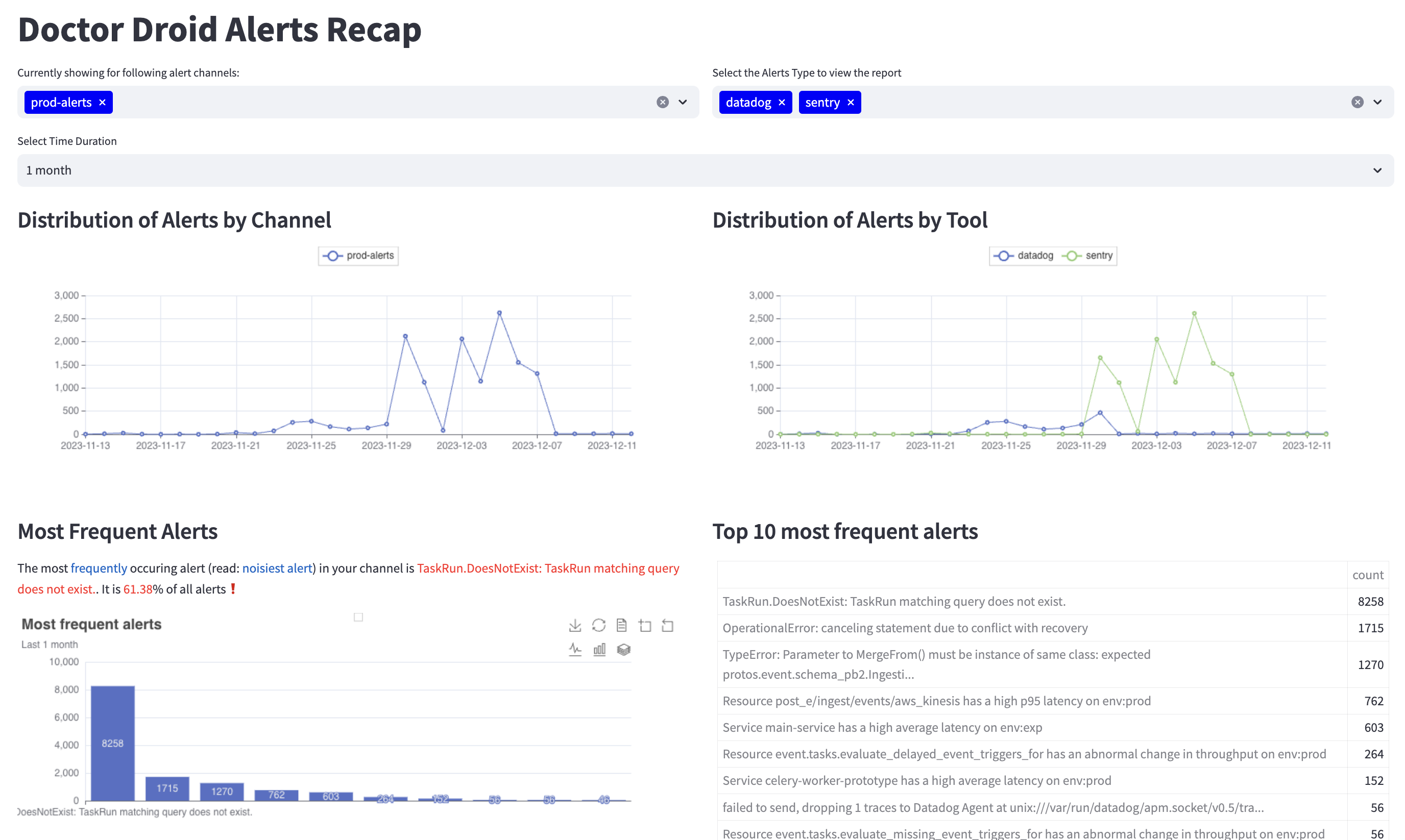This screenshot has height=840, width=1405.
Task: Expand the Alerts Type dropdown arrow
Action: point(1377,103)
